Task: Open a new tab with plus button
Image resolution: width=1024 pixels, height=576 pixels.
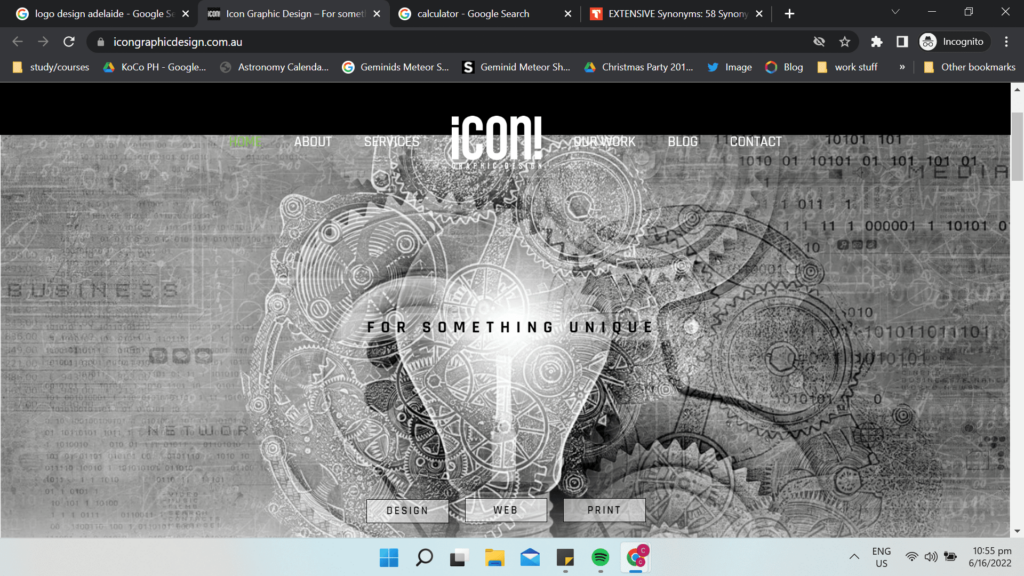Action: [x=790, y=14]
